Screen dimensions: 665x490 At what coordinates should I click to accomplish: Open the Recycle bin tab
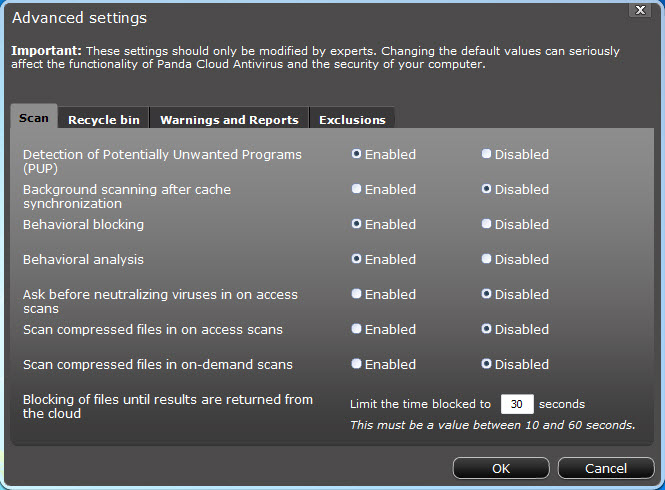click(104, 118)
